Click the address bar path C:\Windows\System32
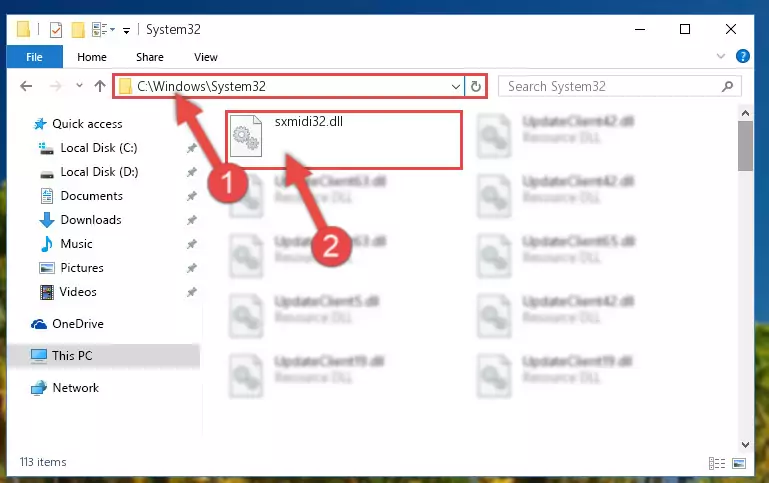The image size is (769, 483). (201, 86)
